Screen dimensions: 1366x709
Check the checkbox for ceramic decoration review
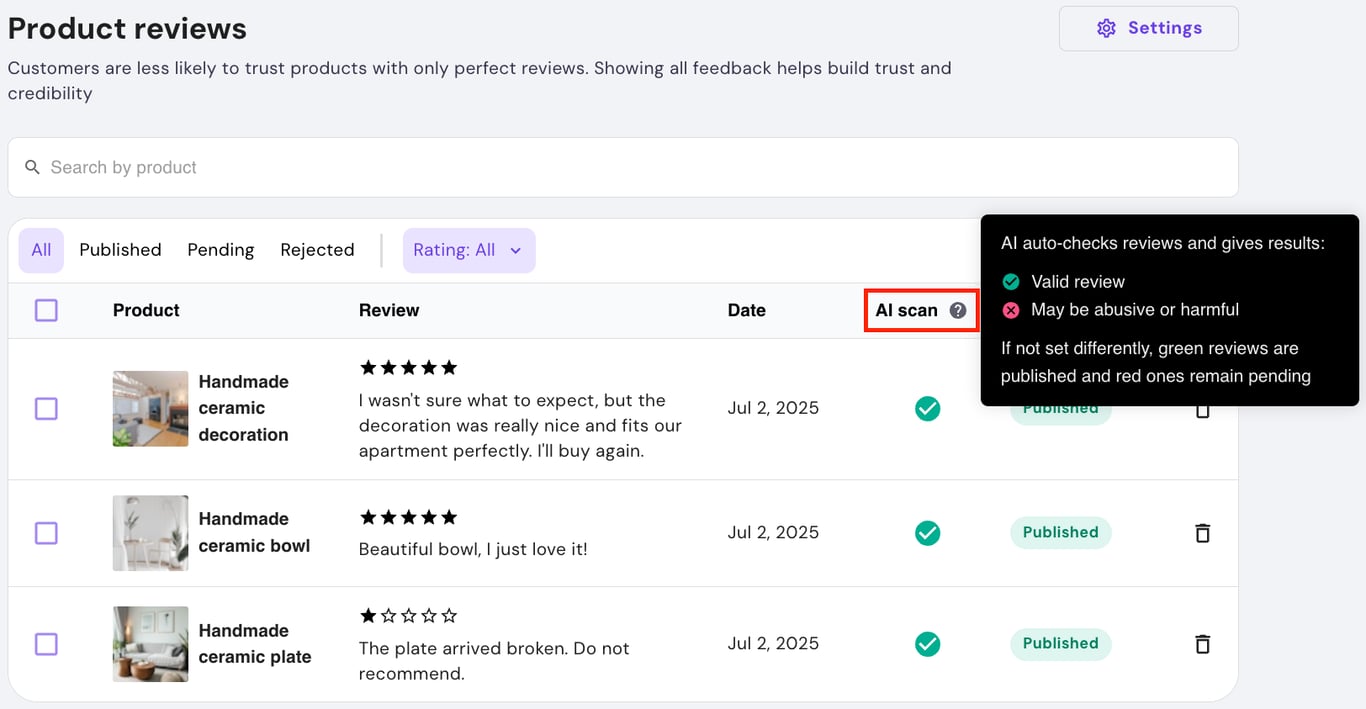tap(46, 408)
